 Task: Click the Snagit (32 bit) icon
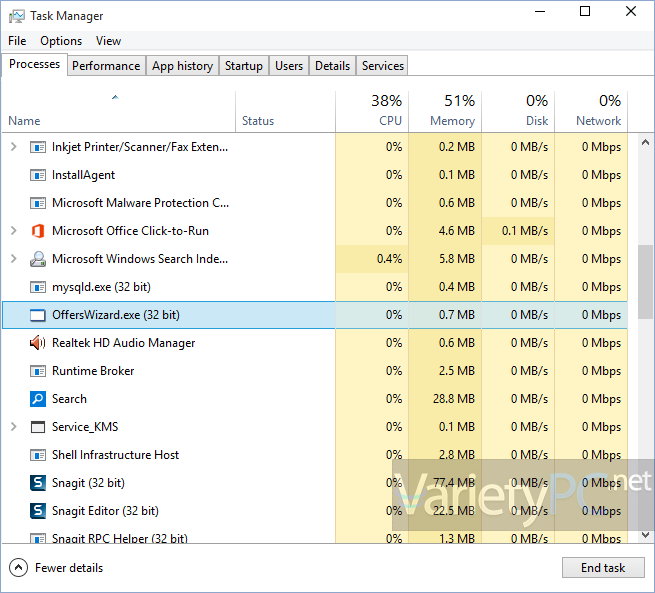(38, 483)
